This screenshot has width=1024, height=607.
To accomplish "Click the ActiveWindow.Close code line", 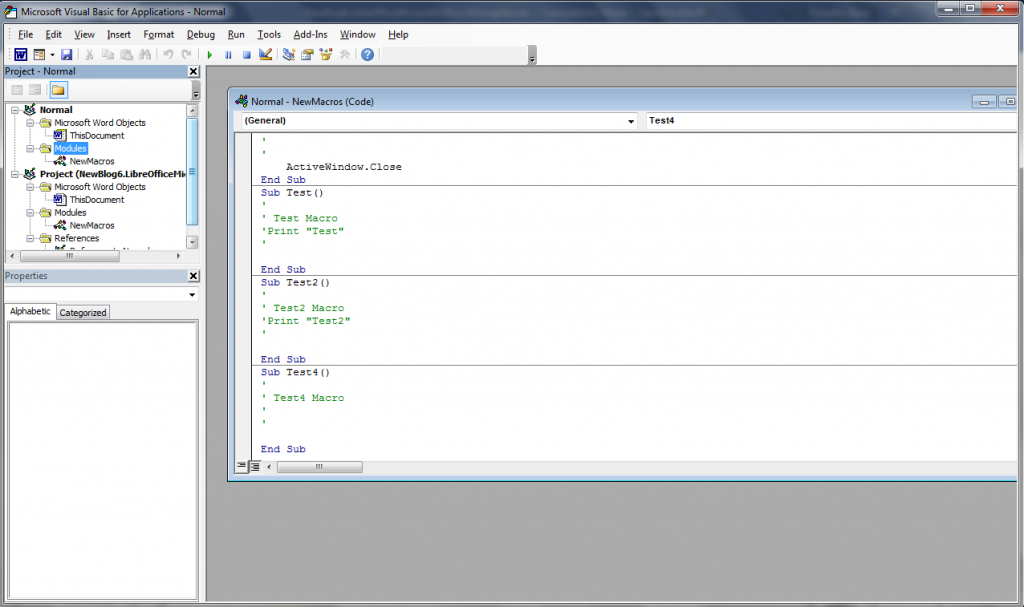I will tap(344, 167).
